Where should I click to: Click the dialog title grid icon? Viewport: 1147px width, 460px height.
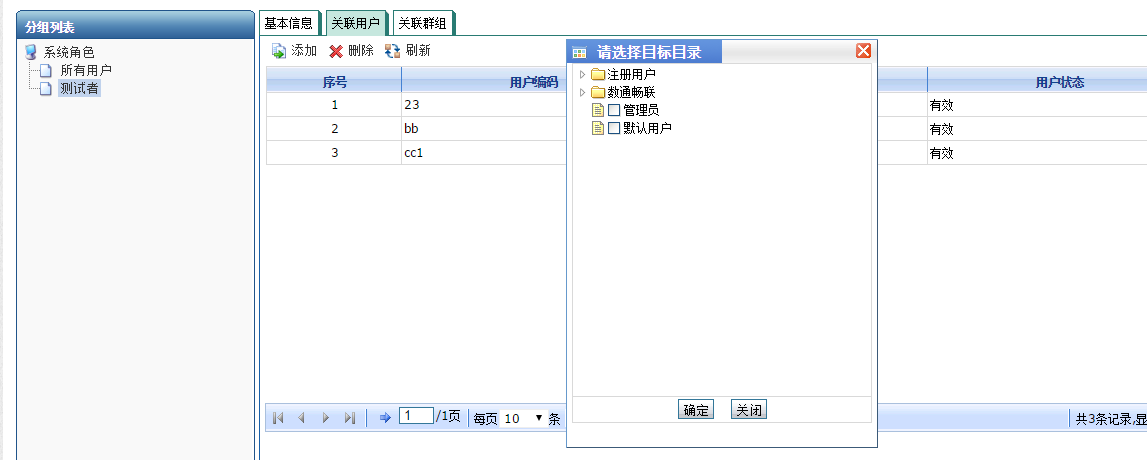point(579,53)
